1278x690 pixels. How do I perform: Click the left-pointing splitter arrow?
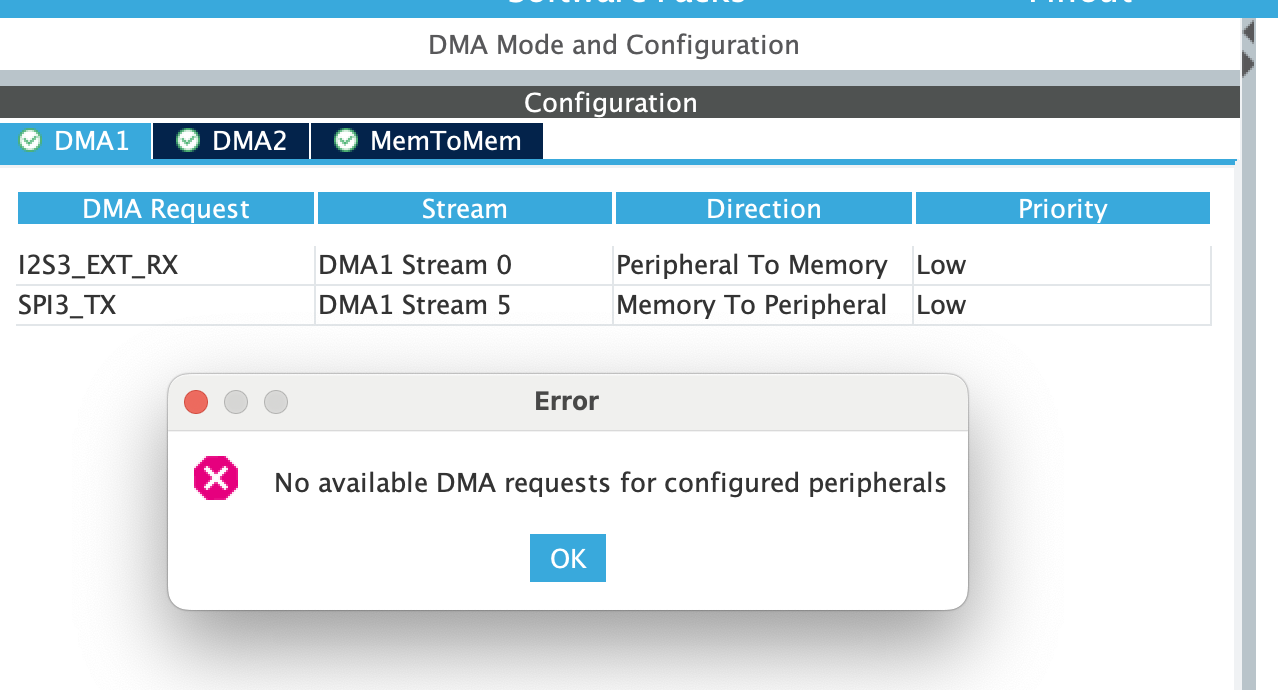tap(1248, 33)
